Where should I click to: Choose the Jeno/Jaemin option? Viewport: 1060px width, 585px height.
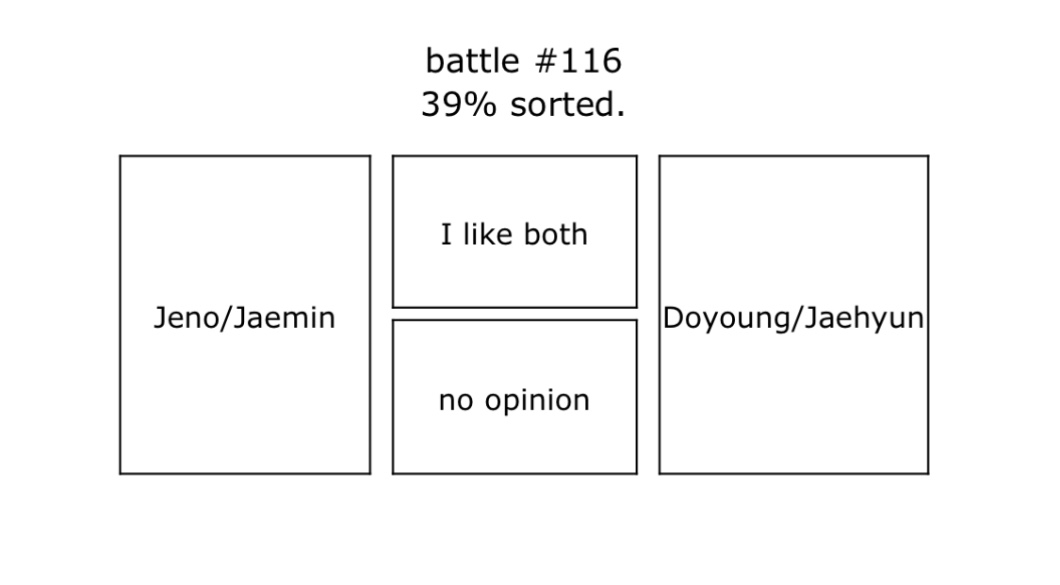(x=245, y=315)
